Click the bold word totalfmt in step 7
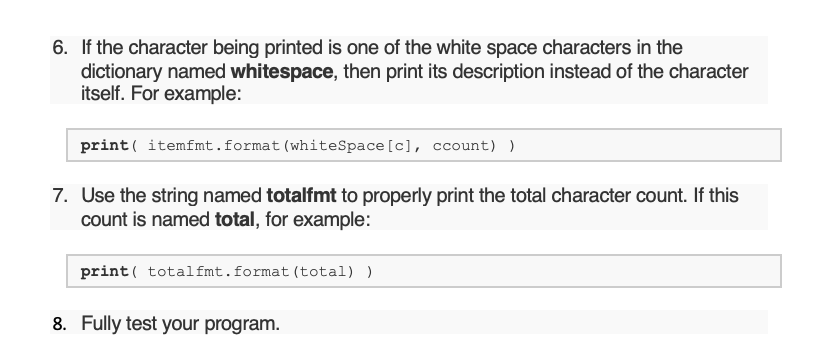Image resolution: width=814 pixels, height=362 pixels. [302, 196]
